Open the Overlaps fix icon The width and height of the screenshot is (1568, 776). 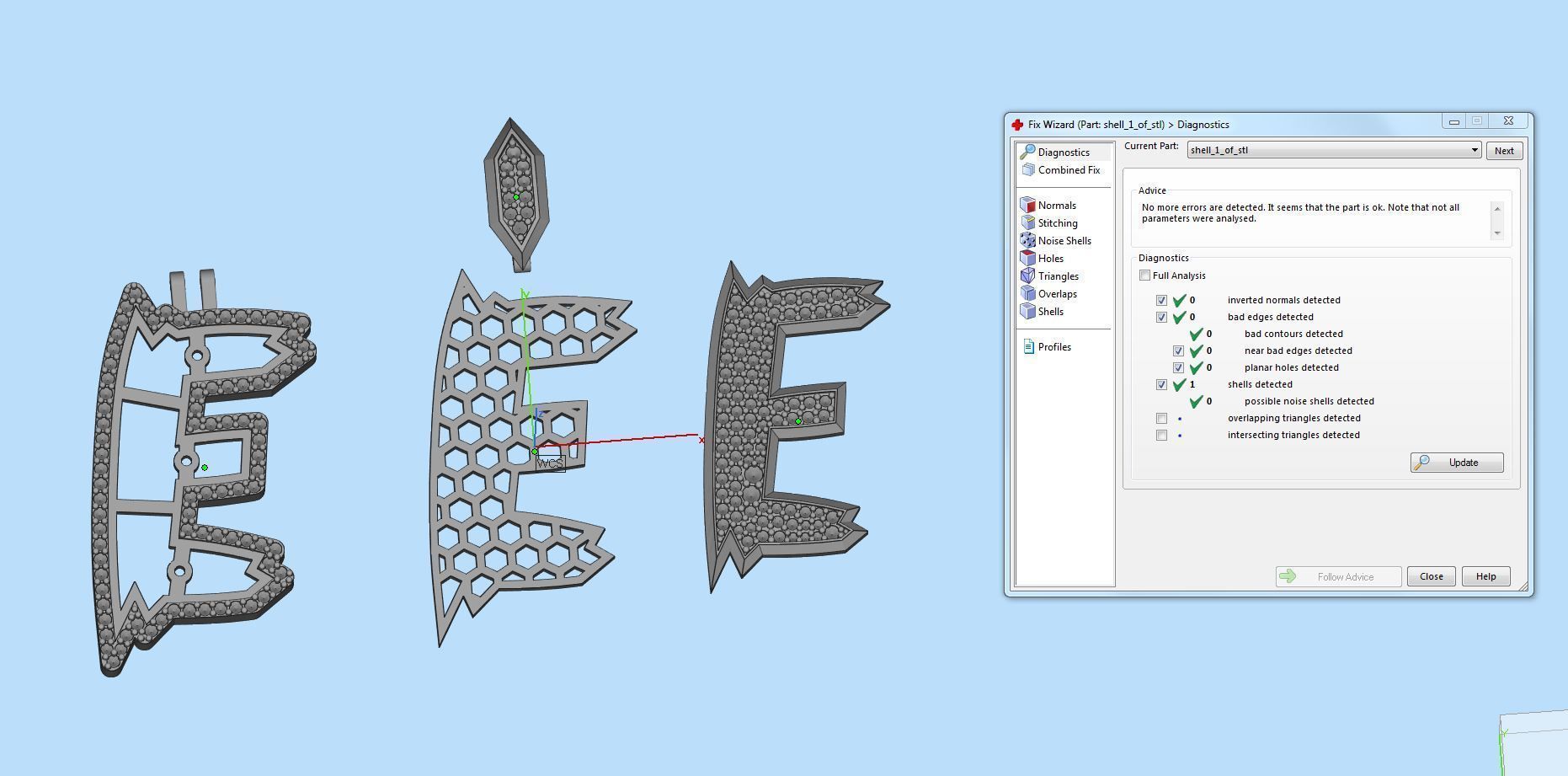(x=1027, y=293)
